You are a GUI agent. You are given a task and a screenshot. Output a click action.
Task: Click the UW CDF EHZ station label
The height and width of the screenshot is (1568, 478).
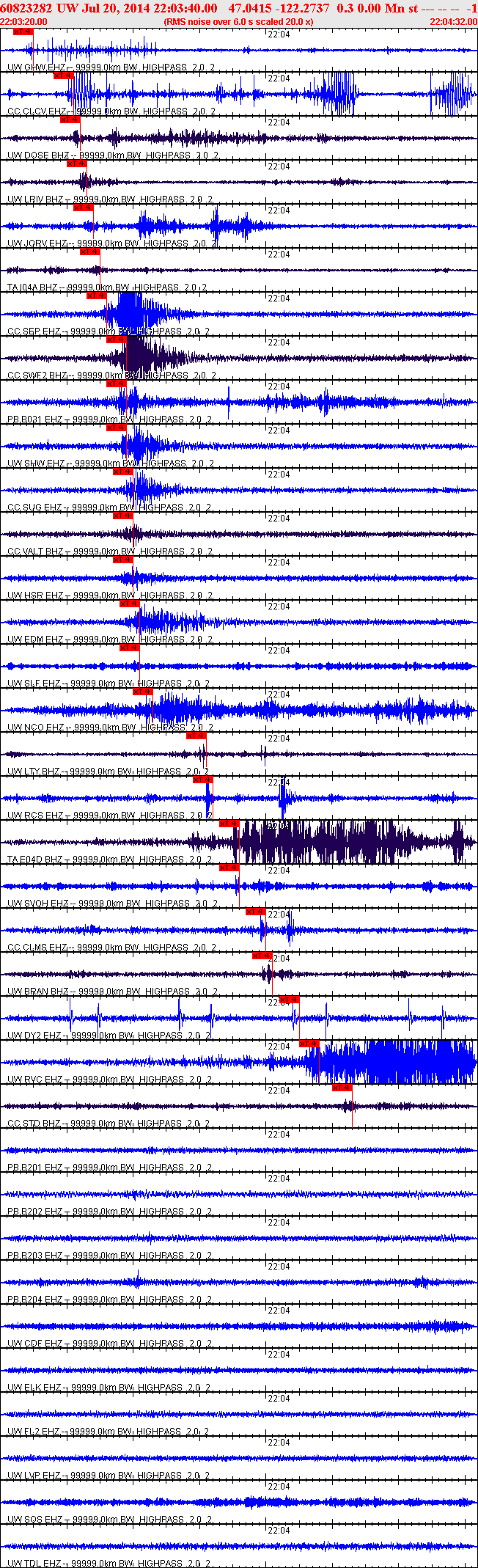point(35,1344)
